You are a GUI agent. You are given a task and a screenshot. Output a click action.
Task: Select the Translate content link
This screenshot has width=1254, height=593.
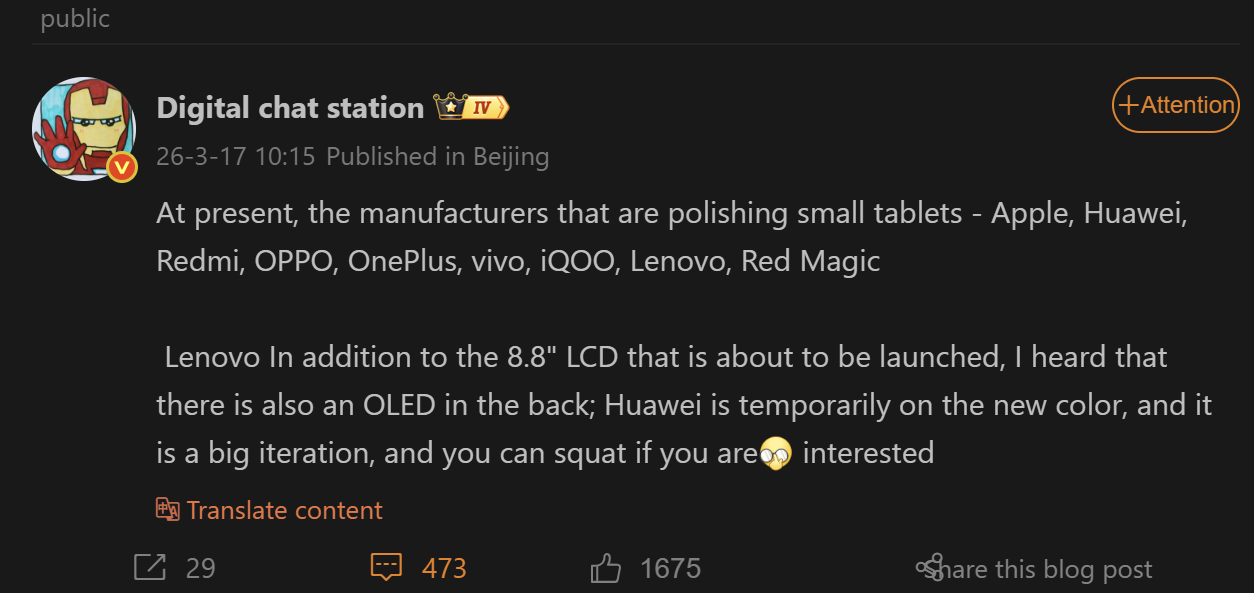pos(284,510)
